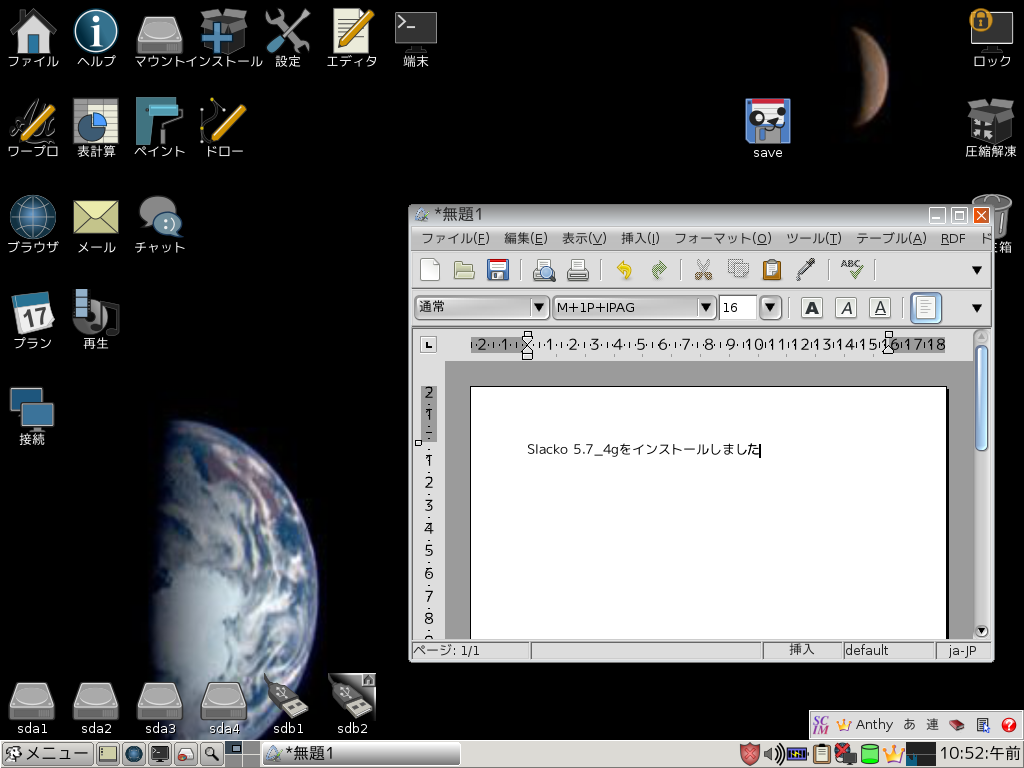Open the テーブル(A) menu
Viewport: 1024px width, 768px height.
pos(891,238)
